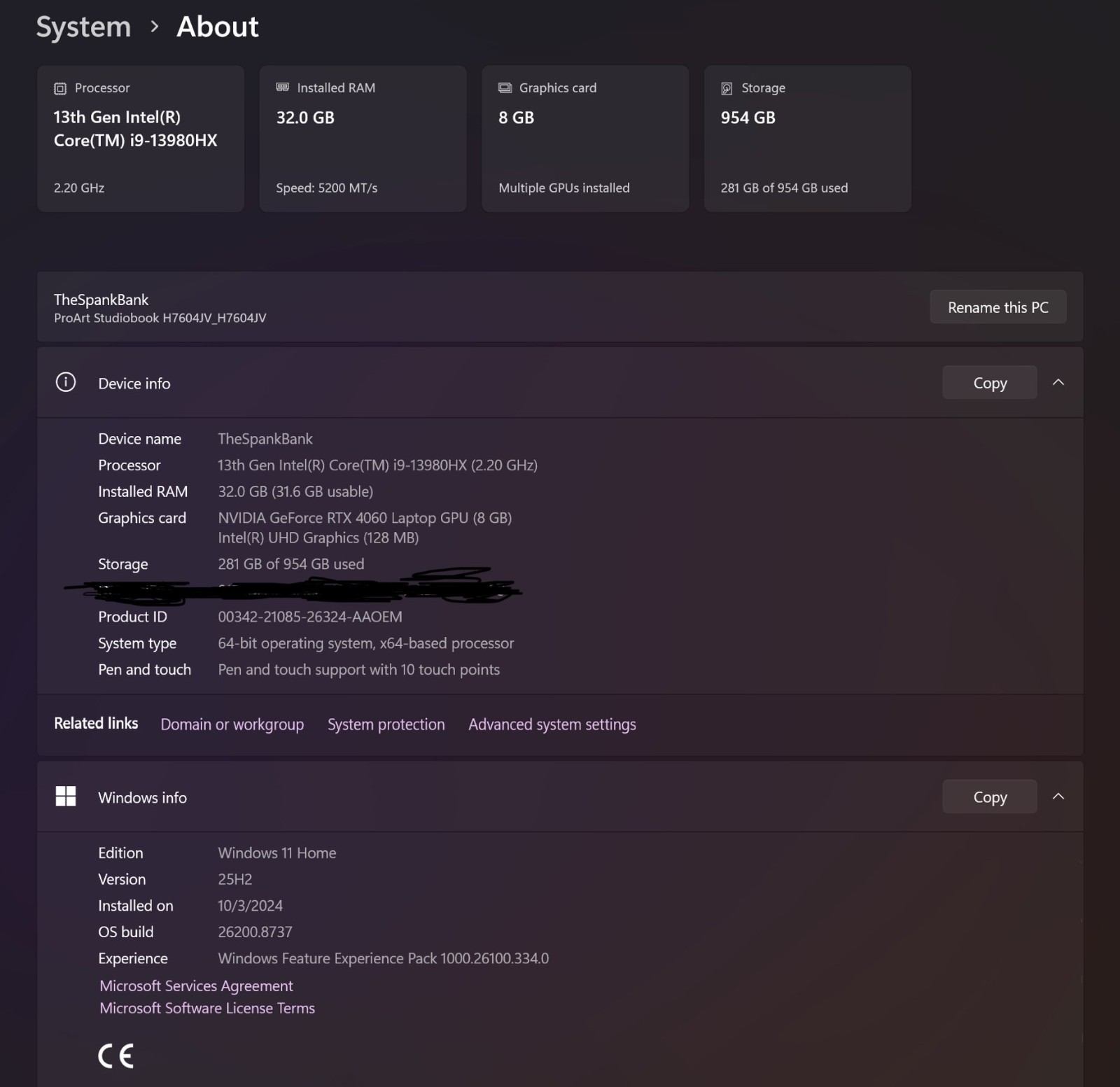
Task: Click the Windows info header
Action: (560, 797)
